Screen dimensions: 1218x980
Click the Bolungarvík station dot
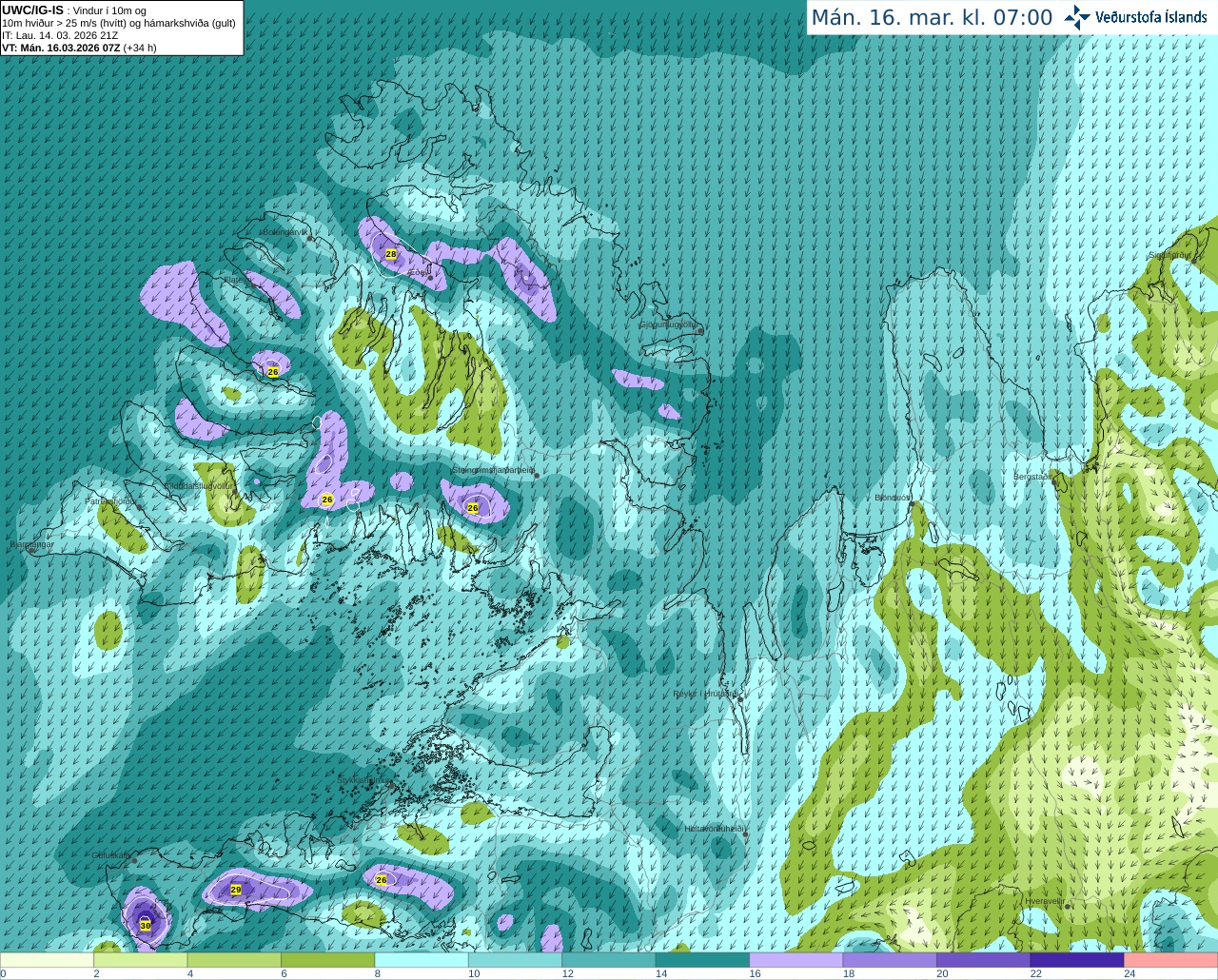tap(310, 239)
